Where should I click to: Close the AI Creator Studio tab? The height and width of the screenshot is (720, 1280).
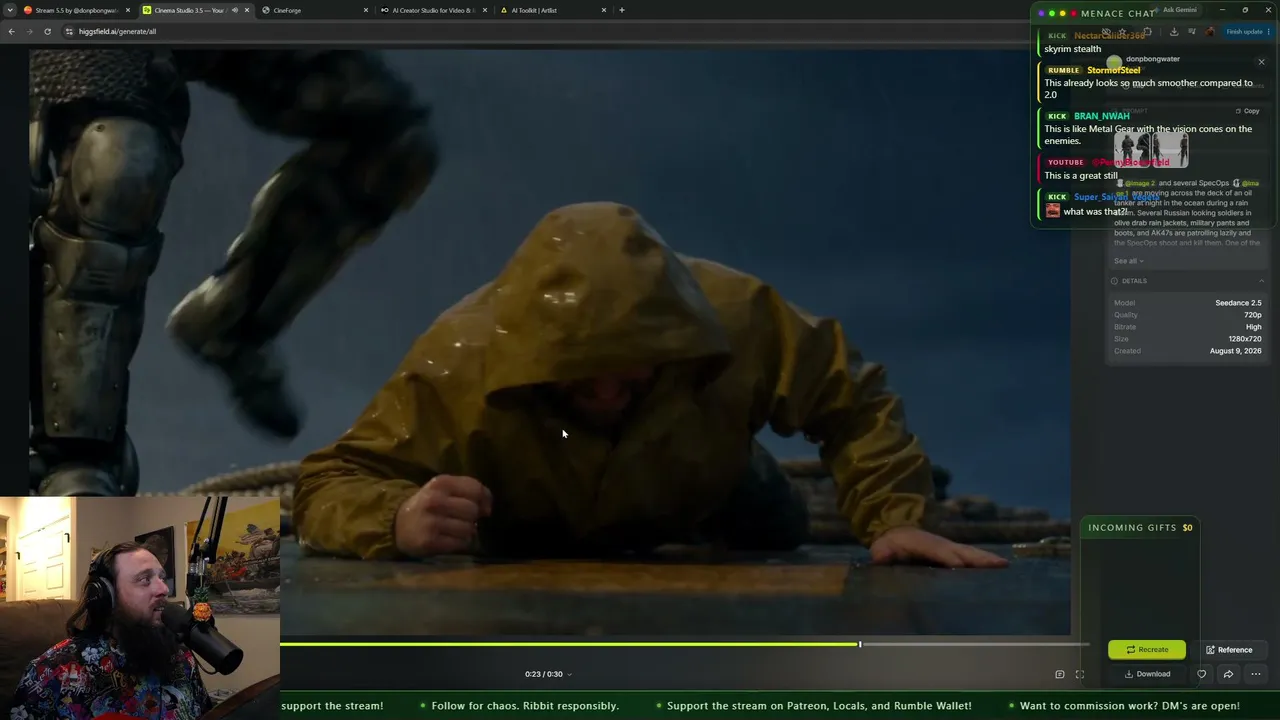(485, 10)
